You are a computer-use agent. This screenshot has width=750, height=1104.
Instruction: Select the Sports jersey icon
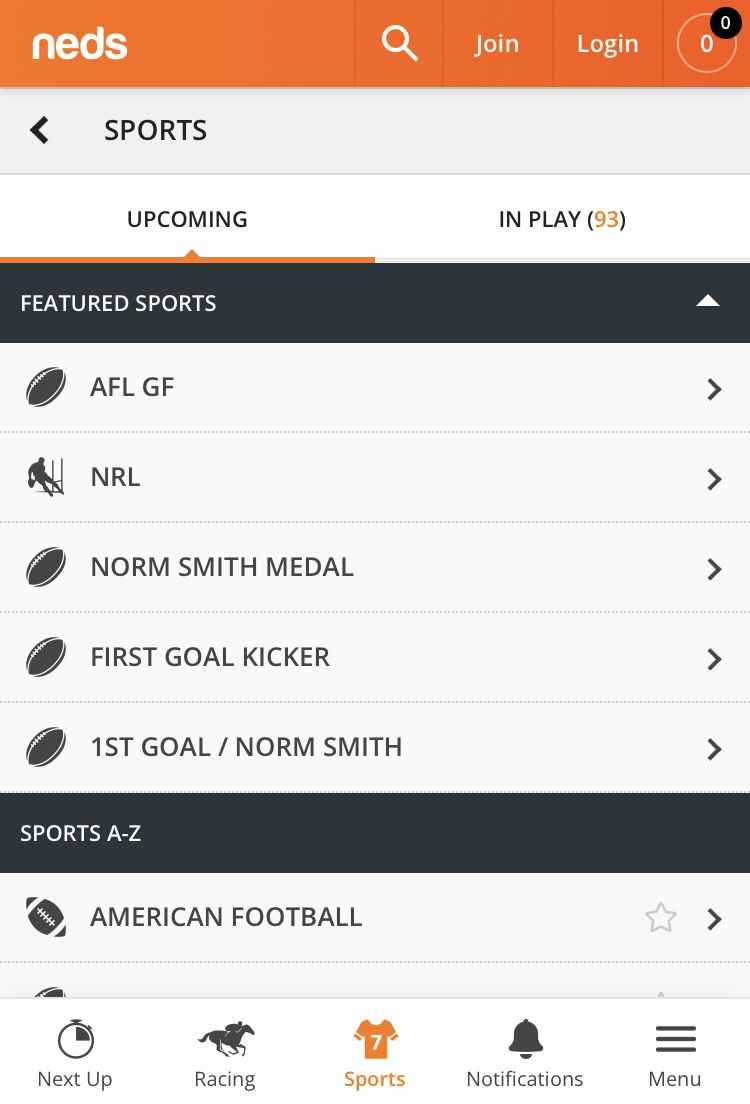[x=375, y=1040]
